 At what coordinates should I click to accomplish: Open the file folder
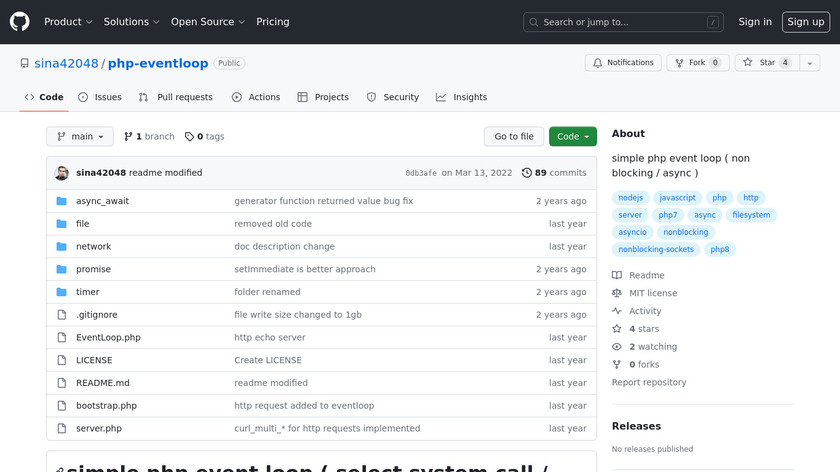click(82, 224)
